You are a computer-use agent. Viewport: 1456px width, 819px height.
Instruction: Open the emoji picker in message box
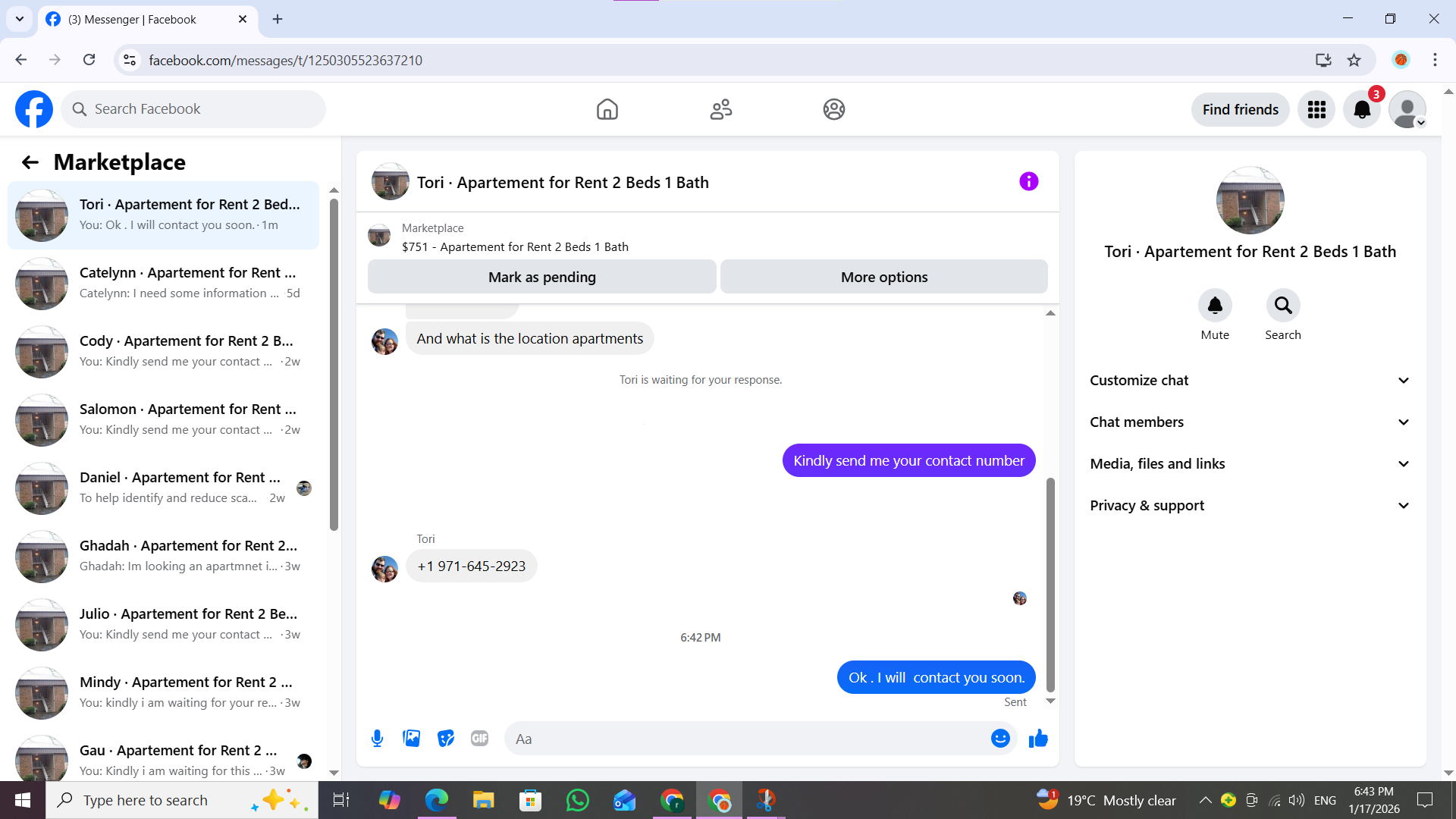1000,739
